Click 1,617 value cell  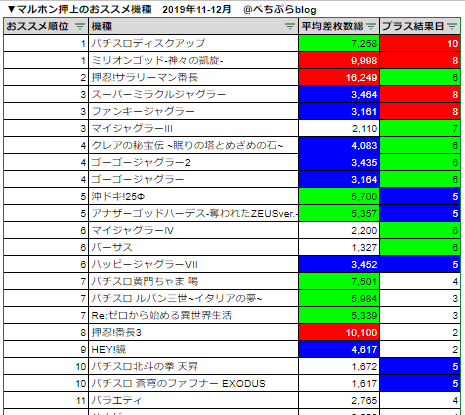pyautogui.click(x=339, y=383)
